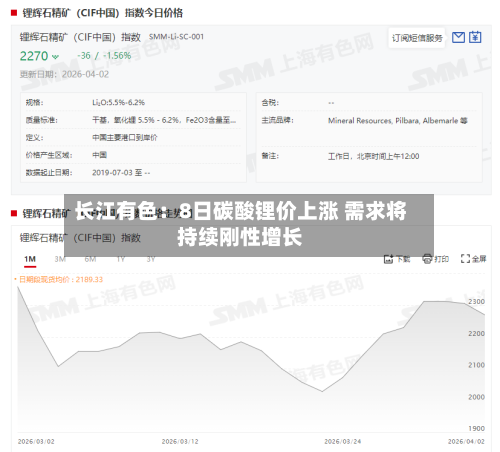This screenshot has width=500, height=452.
Task: Click the chart low point near 2026/03/24
Action: tap(322, 391)
